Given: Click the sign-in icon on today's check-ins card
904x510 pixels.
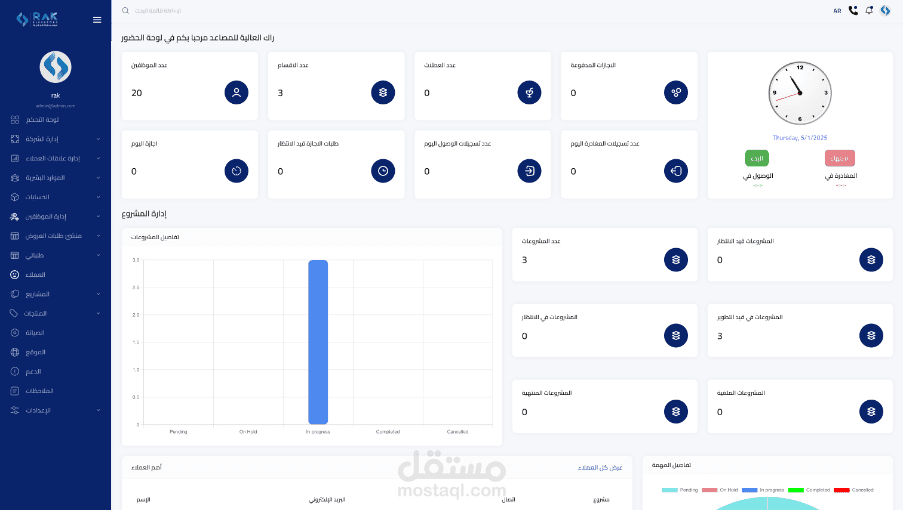Looking at the screenshot, I should click(x=529, y=171).
